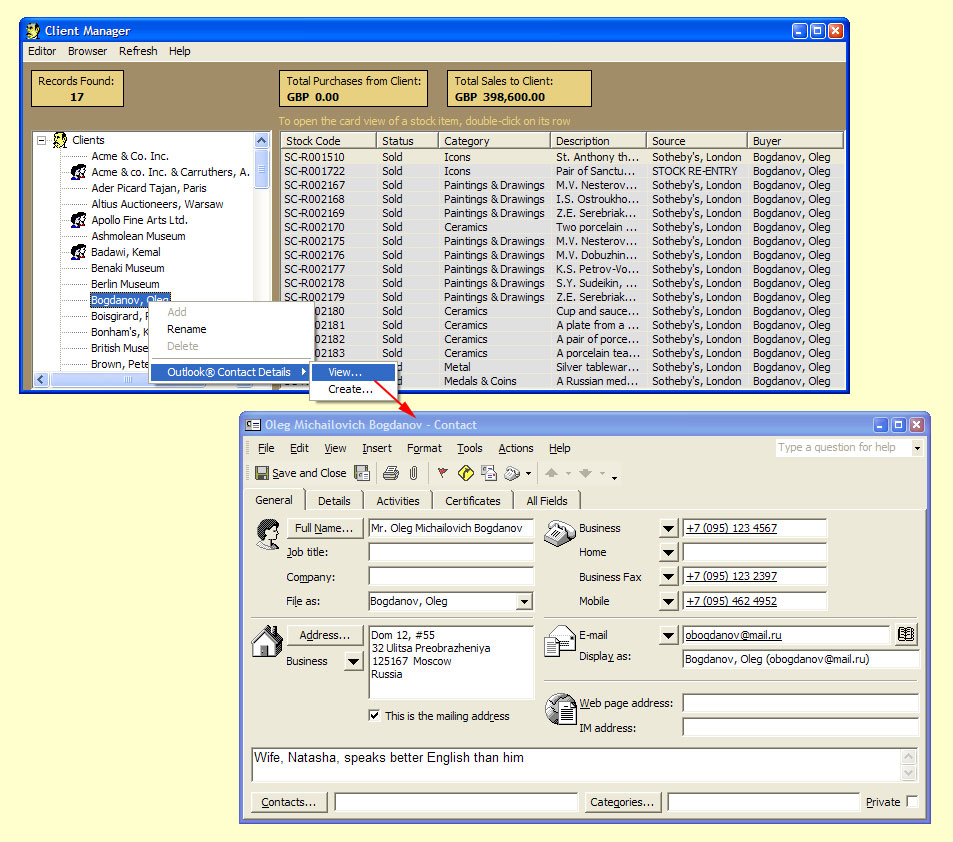Open the Browser menu in Client Manager

[88, 51]
